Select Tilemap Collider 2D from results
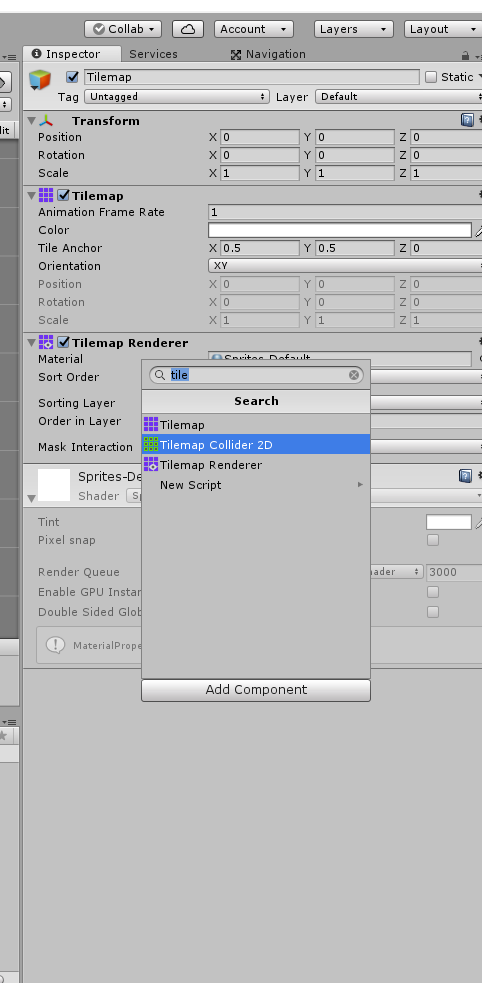Viewport: 482px width, 983px height. 256,444
